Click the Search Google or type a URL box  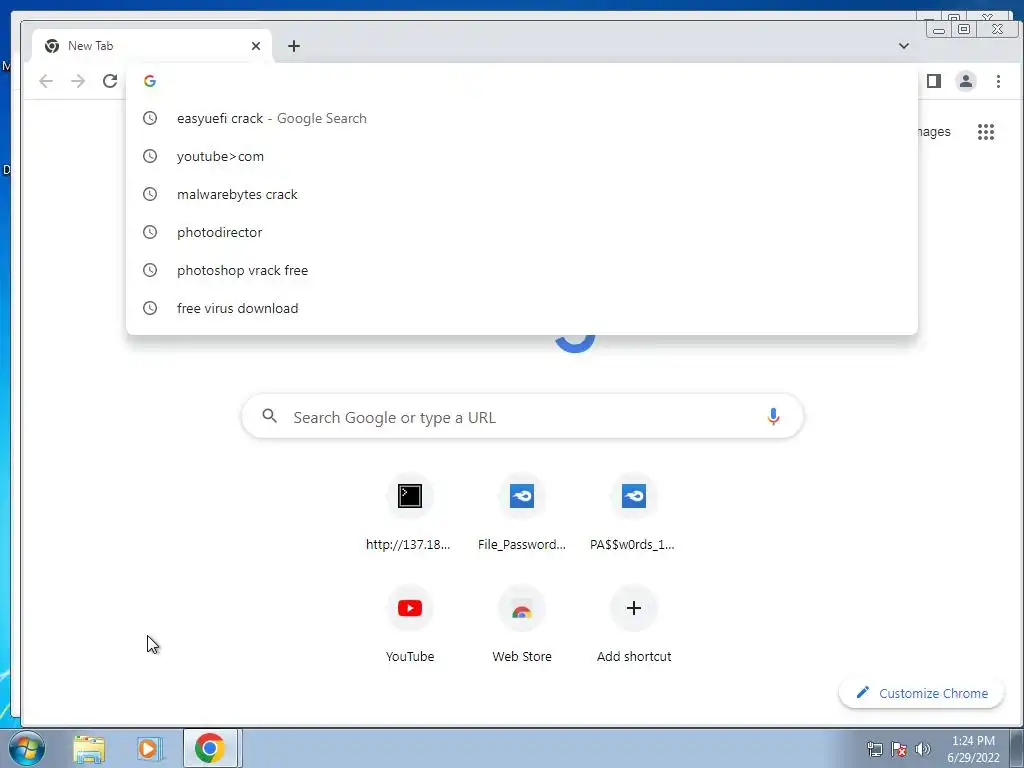click(522, 417)
